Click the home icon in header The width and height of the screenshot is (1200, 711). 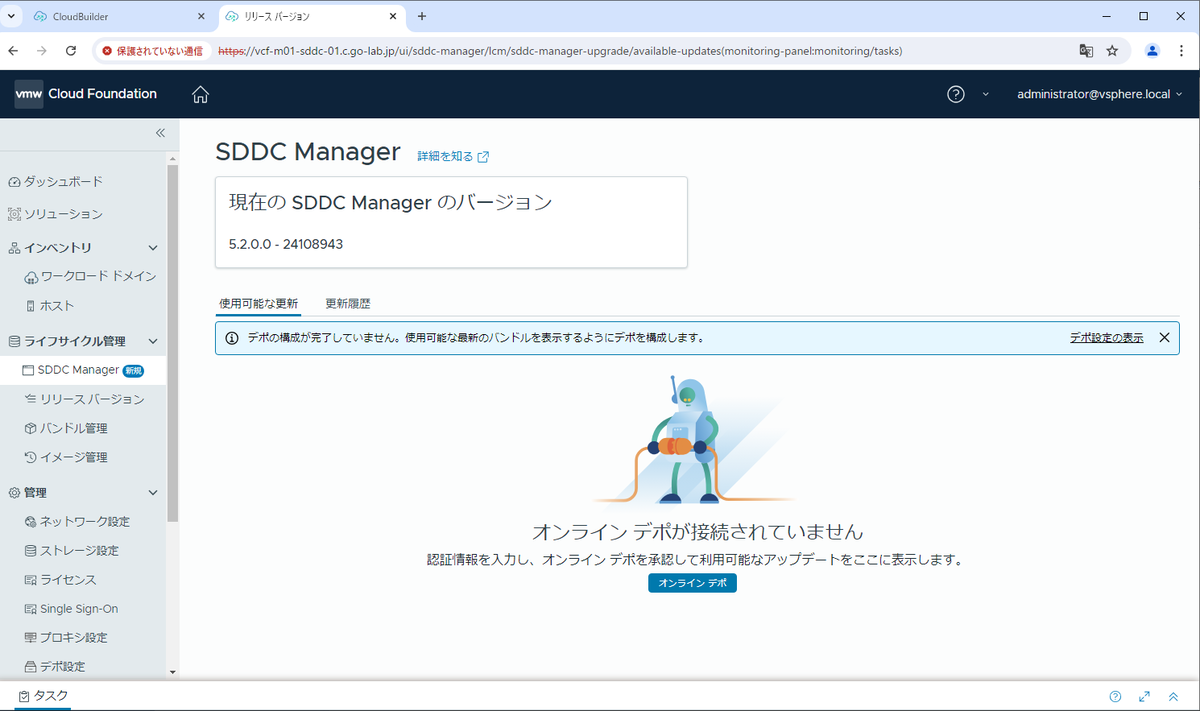tap(201, 94)
